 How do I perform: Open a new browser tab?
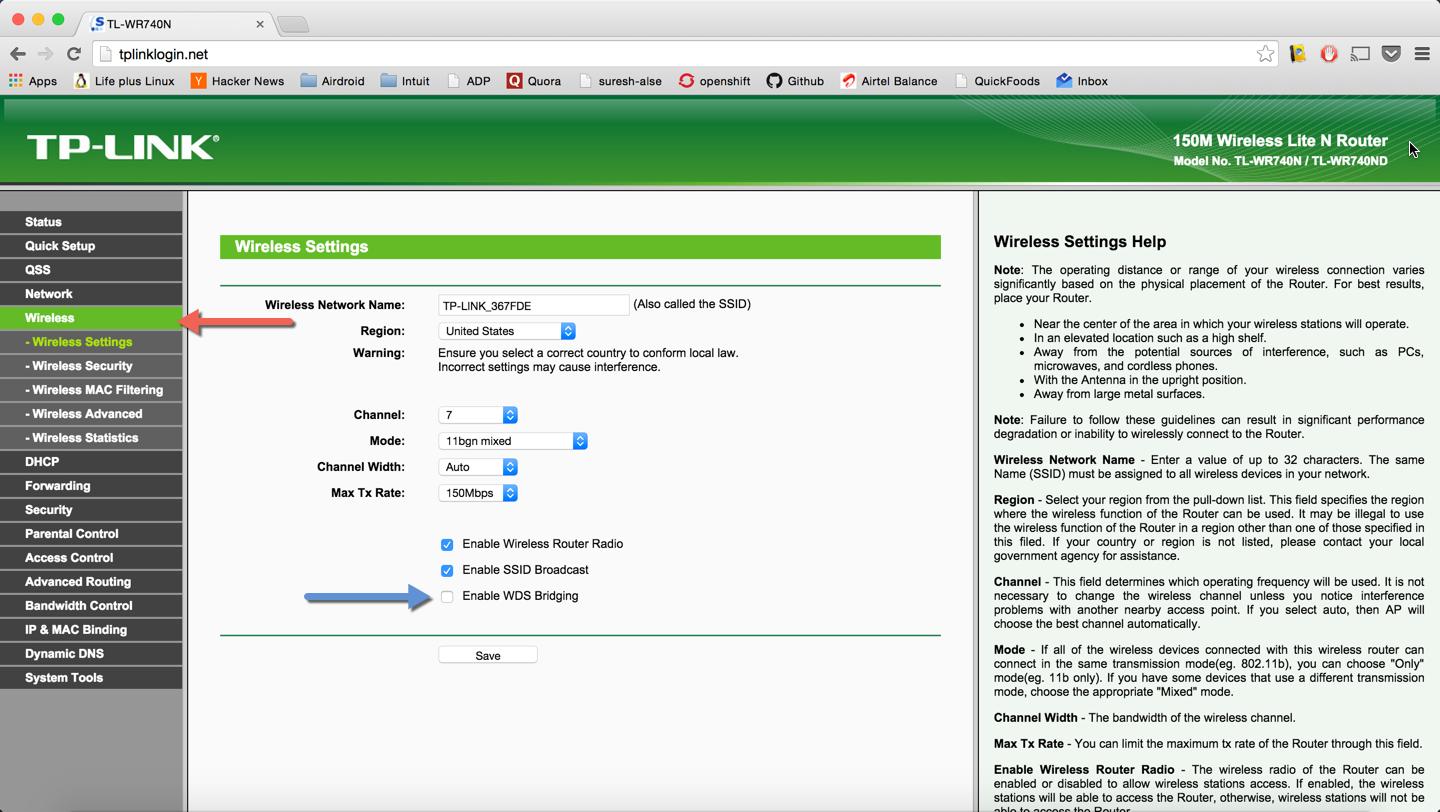click(x=293, y=24)
